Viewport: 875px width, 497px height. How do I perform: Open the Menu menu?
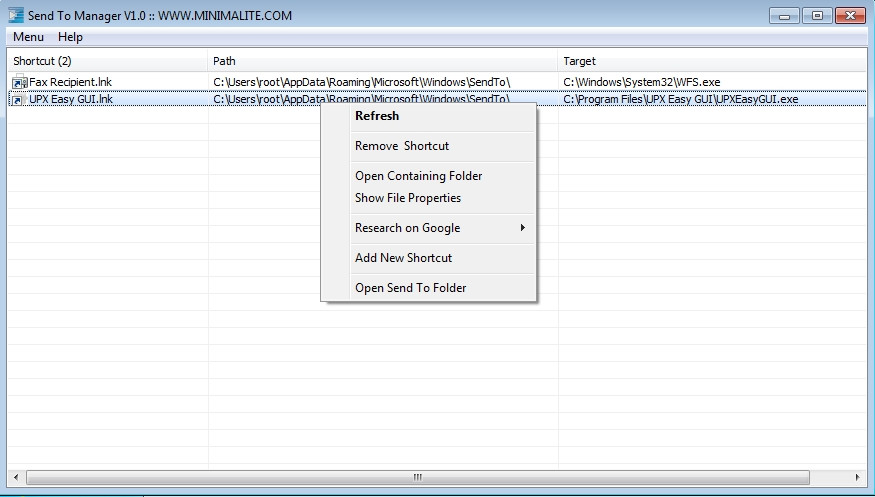(28, 37)
